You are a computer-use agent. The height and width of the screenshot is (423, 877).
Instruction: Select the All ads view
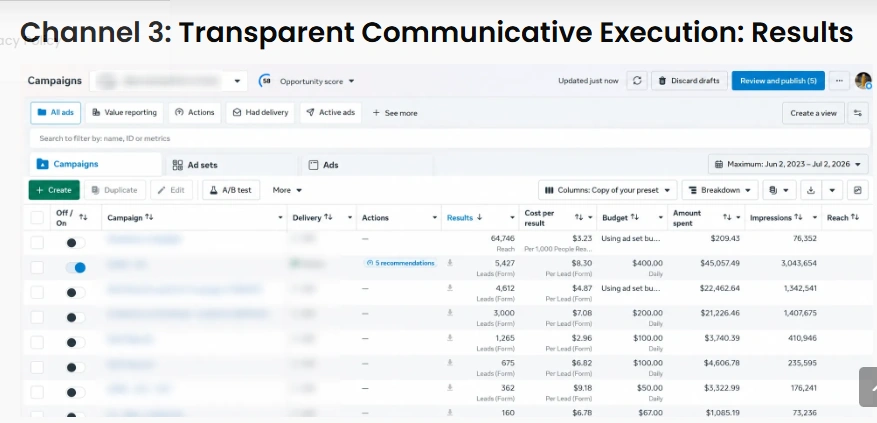55,112
